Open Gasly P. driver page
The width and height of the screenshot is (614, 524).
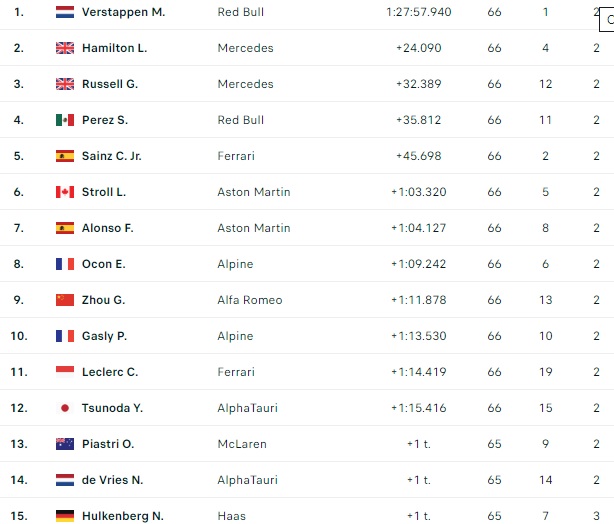[104, 336]
